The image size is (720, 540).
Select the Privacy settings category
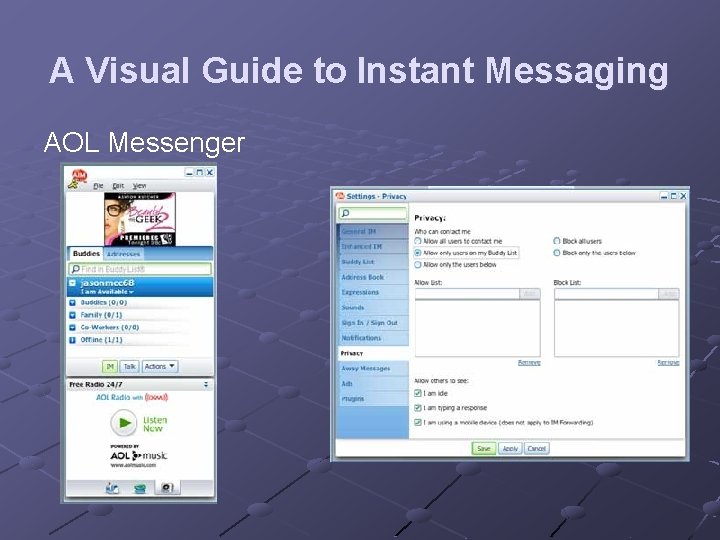(x=373, y=353)
